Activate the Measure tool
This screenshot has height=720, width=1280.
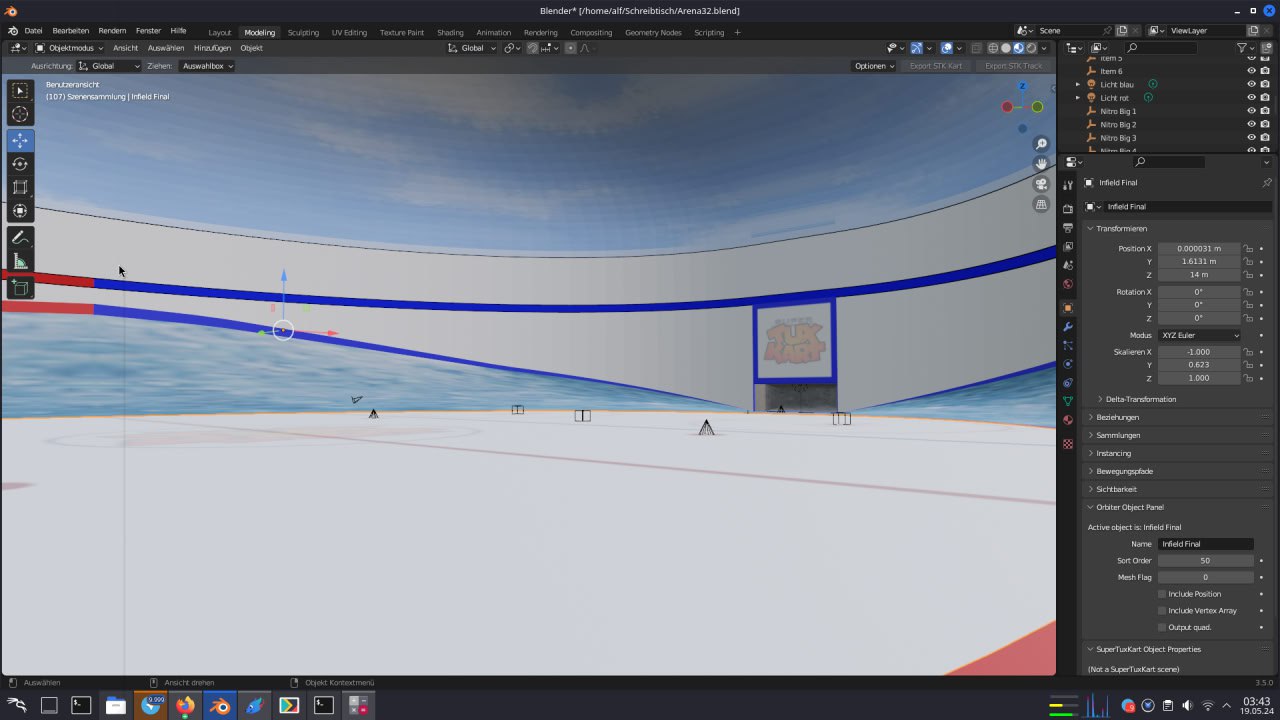pyautogui.click(x=20, y=262)
